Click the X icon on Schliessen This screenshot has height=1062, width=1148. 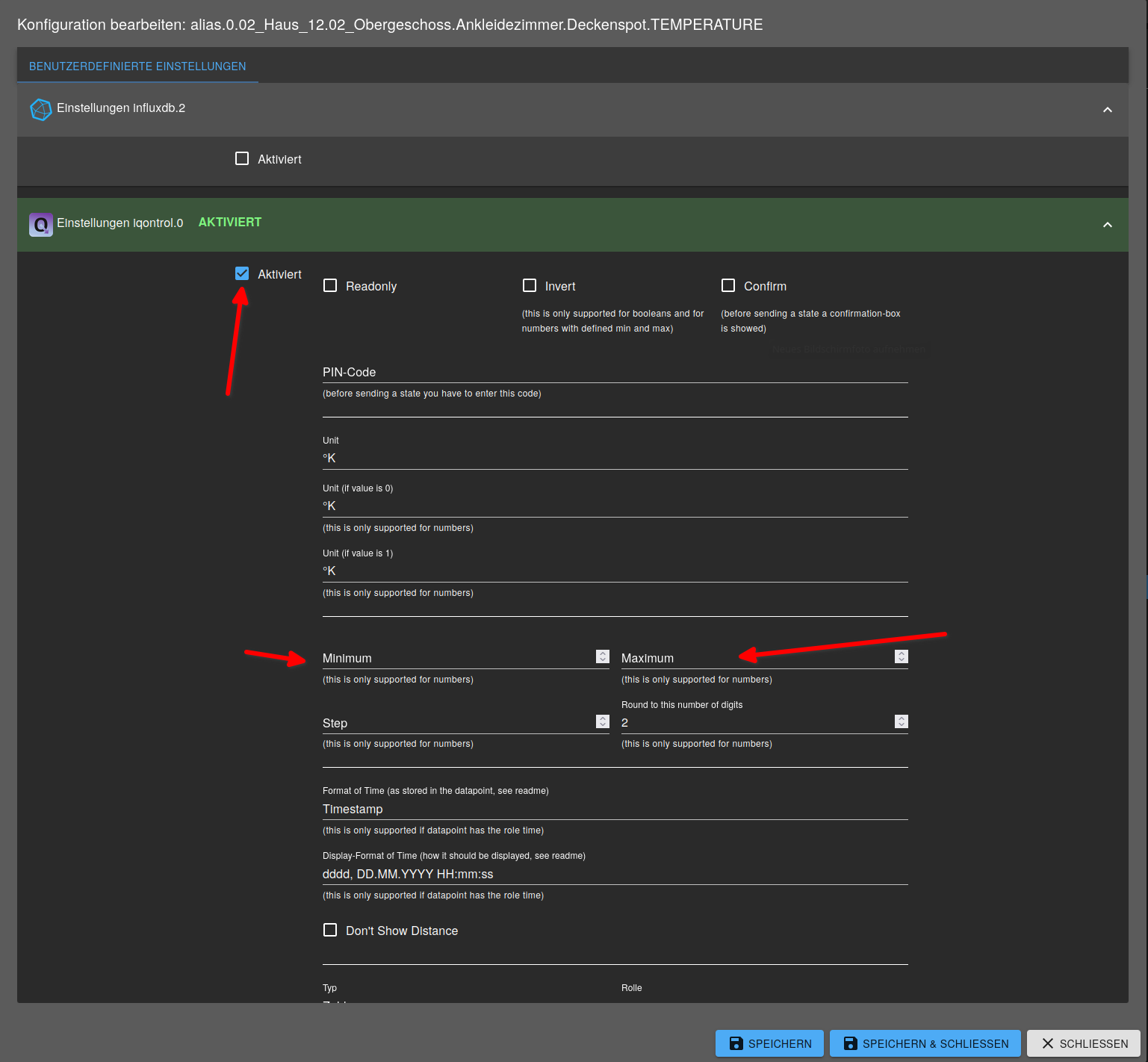point(1048,1043)
